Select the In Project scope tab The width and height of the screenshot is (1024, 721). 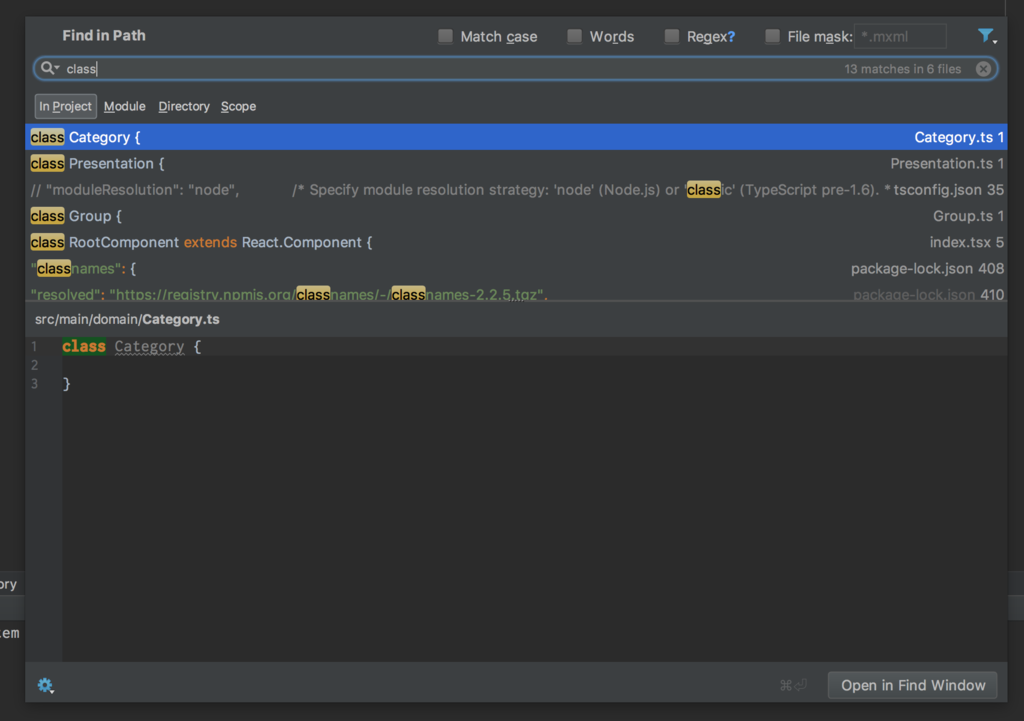65,106
